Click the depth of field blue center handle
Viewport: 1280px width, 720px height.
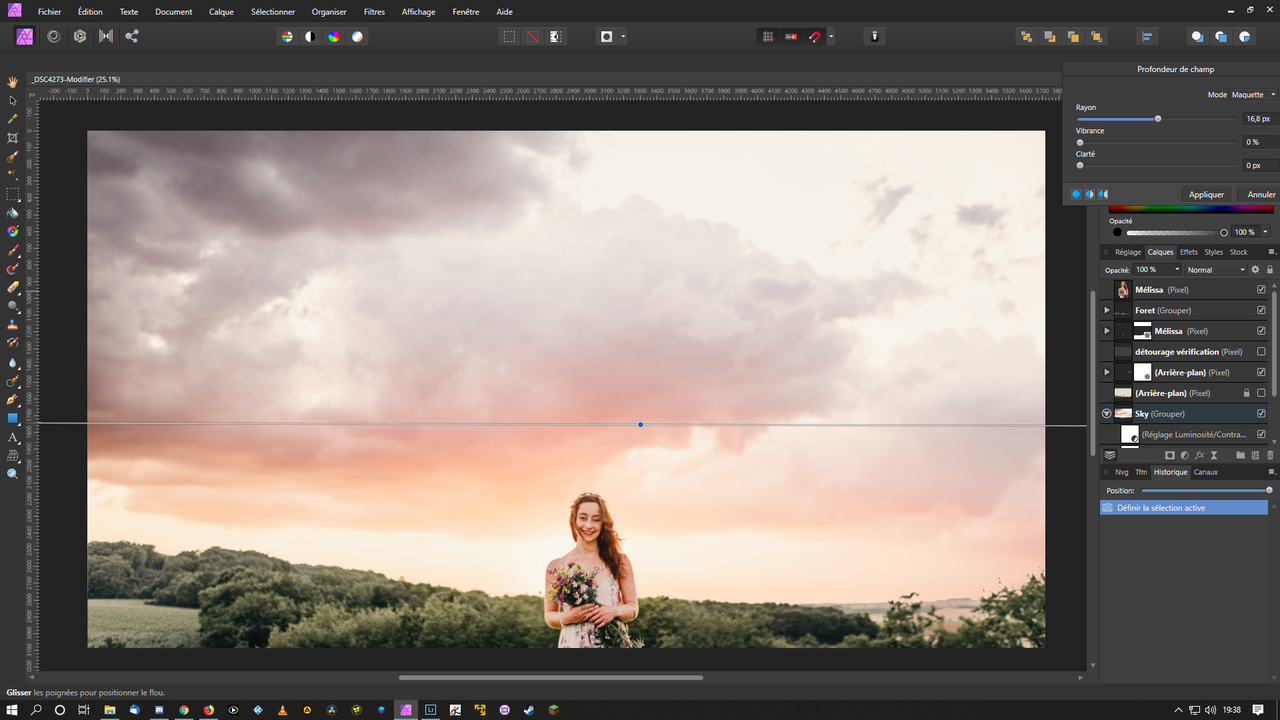click(x=640, y=424)
